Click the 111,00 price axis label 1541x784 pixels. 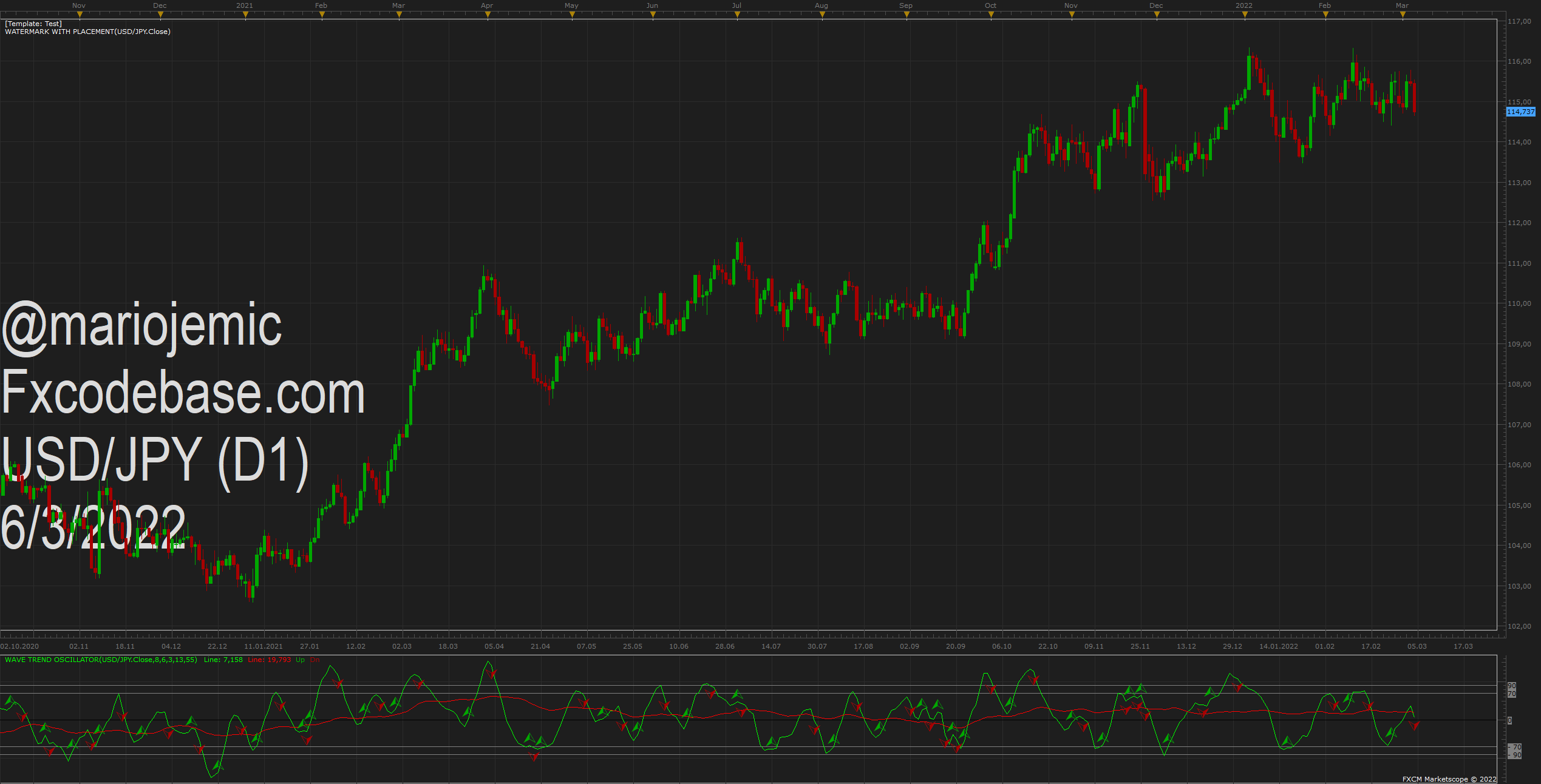(1519, 263)
